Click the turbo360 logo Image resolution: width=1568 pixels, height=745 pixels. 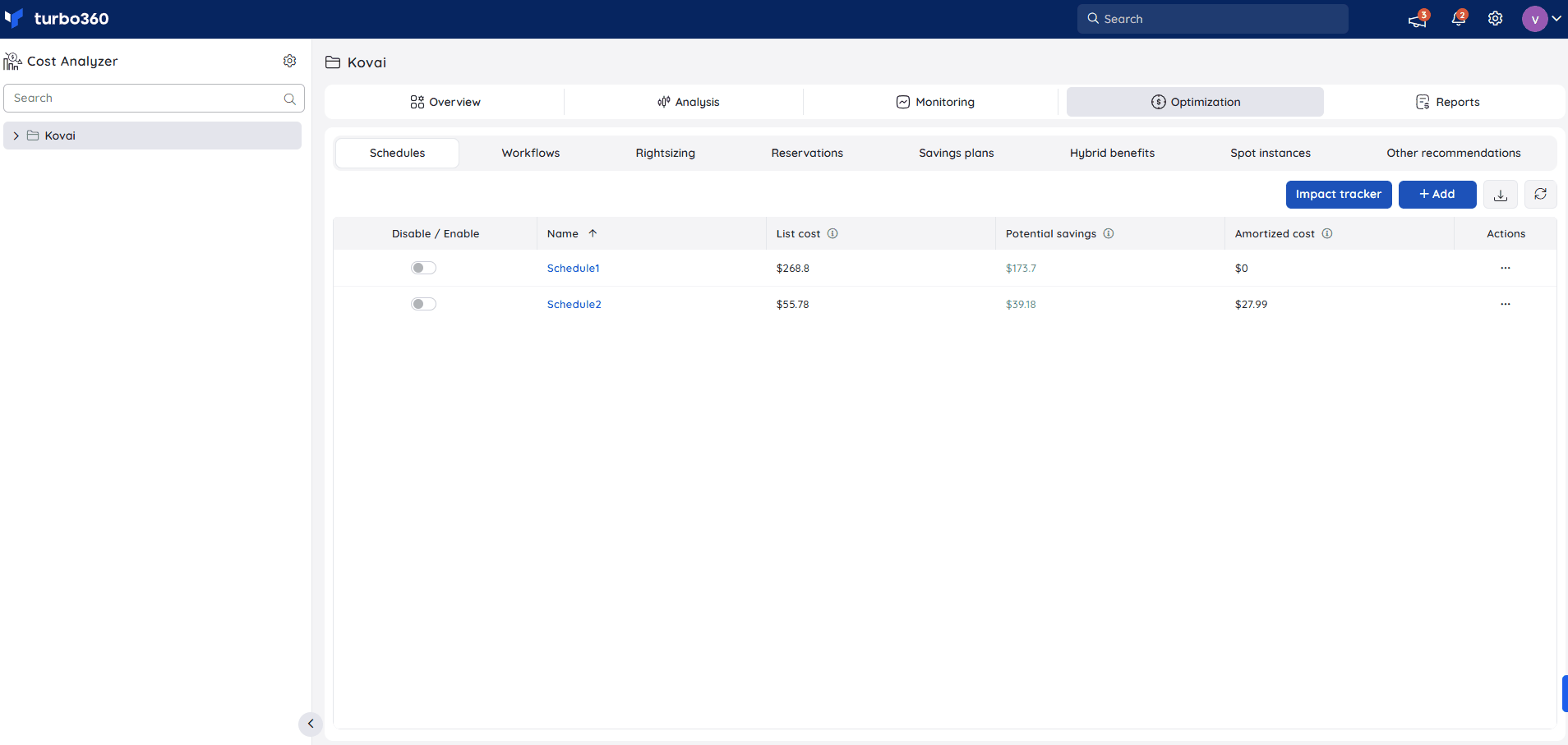[x=56, y=18]
